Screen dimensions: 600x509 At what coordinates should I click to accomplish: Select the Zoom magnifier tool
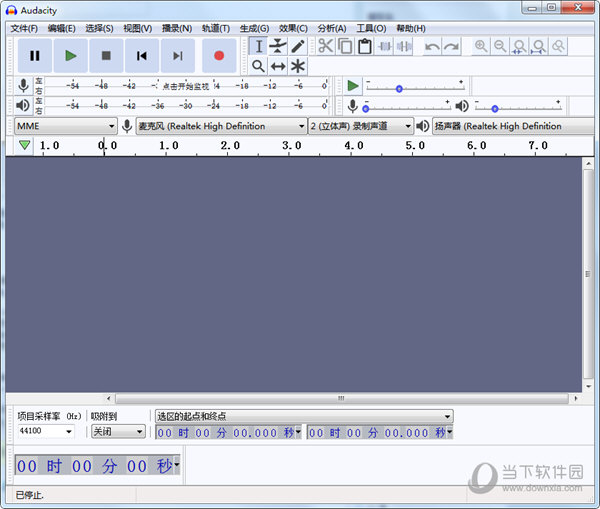258,66
